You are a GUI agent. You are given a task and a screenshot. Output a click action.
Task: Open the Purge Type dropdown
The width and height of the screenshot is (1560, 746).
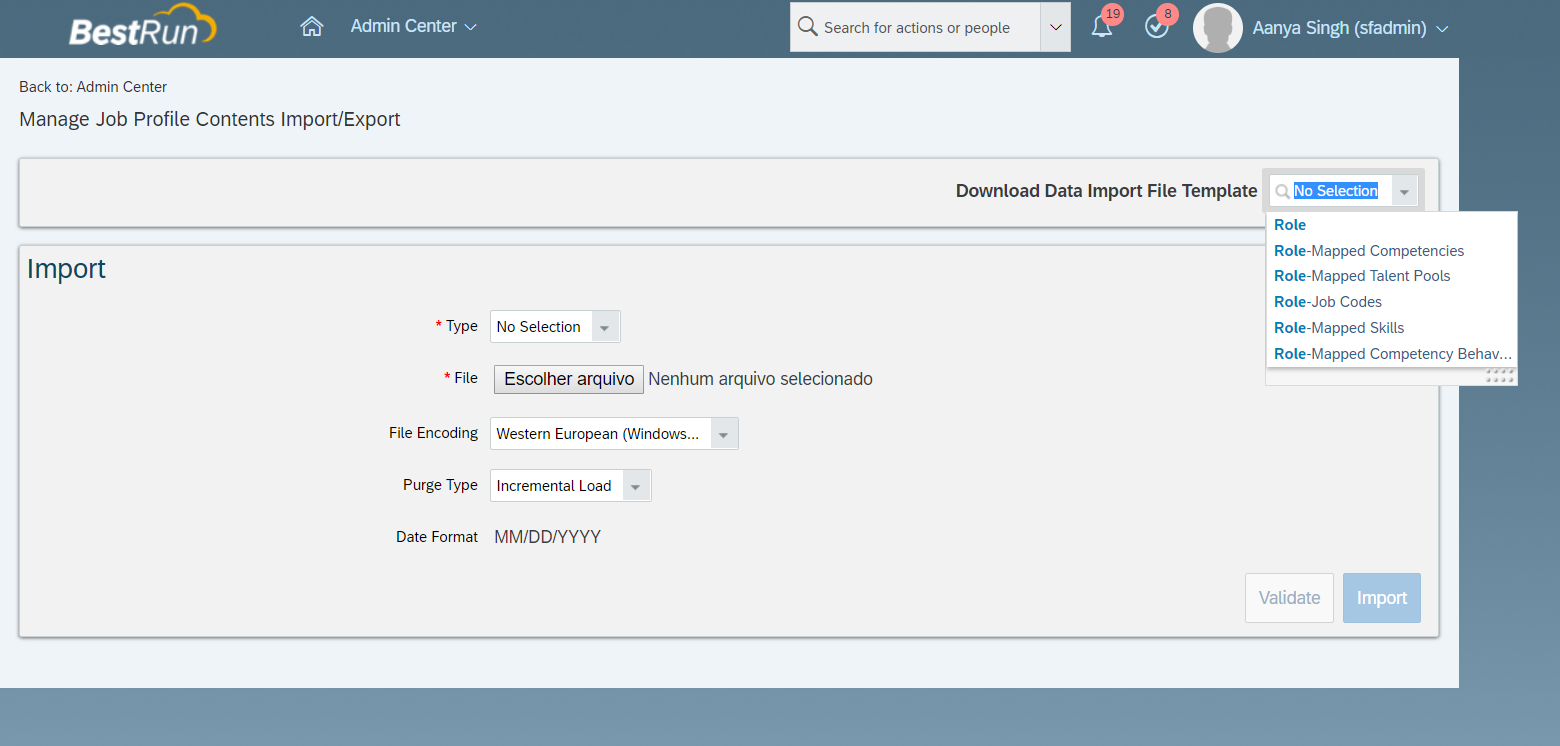tap(570, 486)
